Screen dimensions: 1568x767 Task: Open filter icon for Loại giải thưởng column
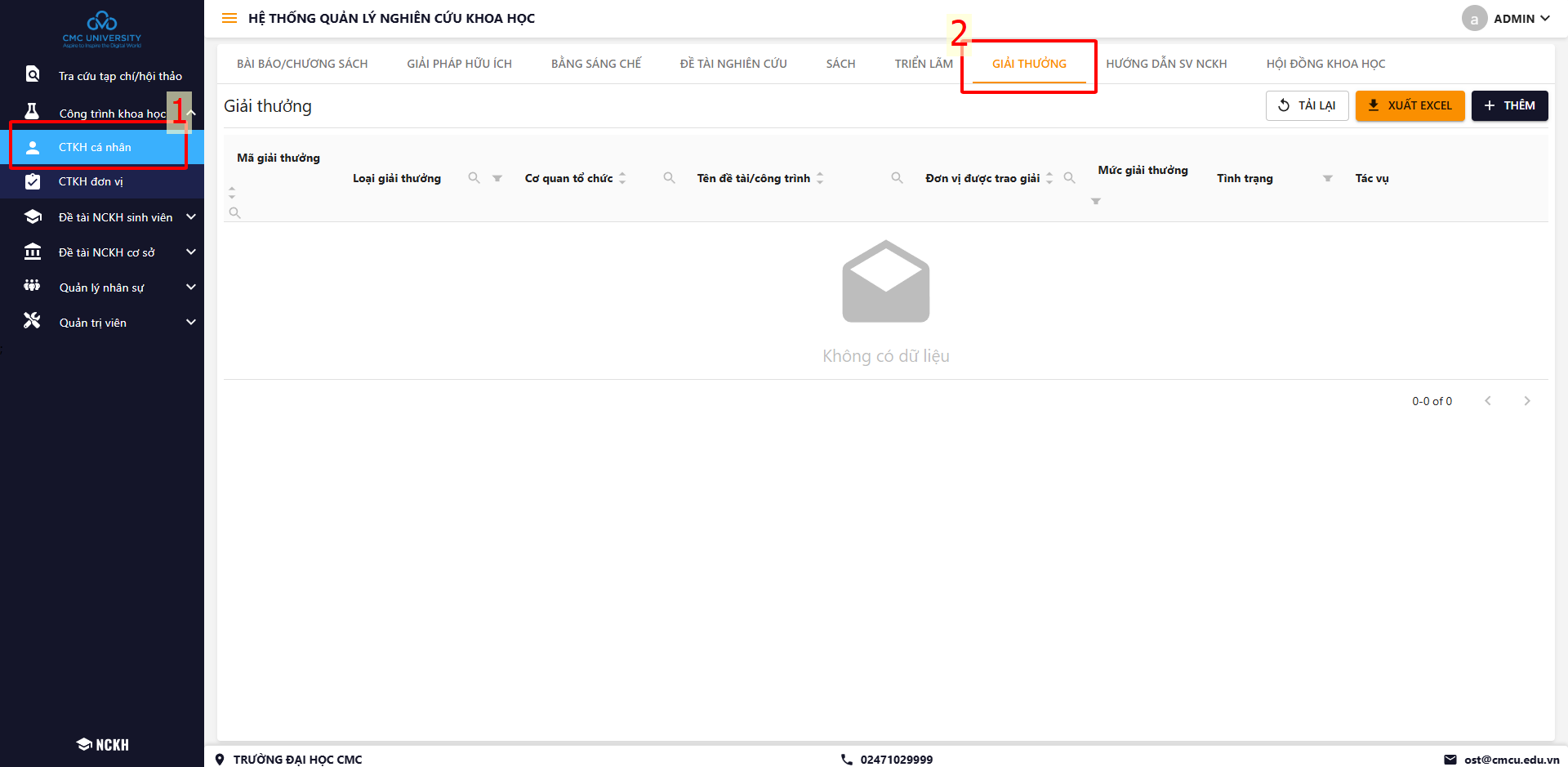[497, 178]
